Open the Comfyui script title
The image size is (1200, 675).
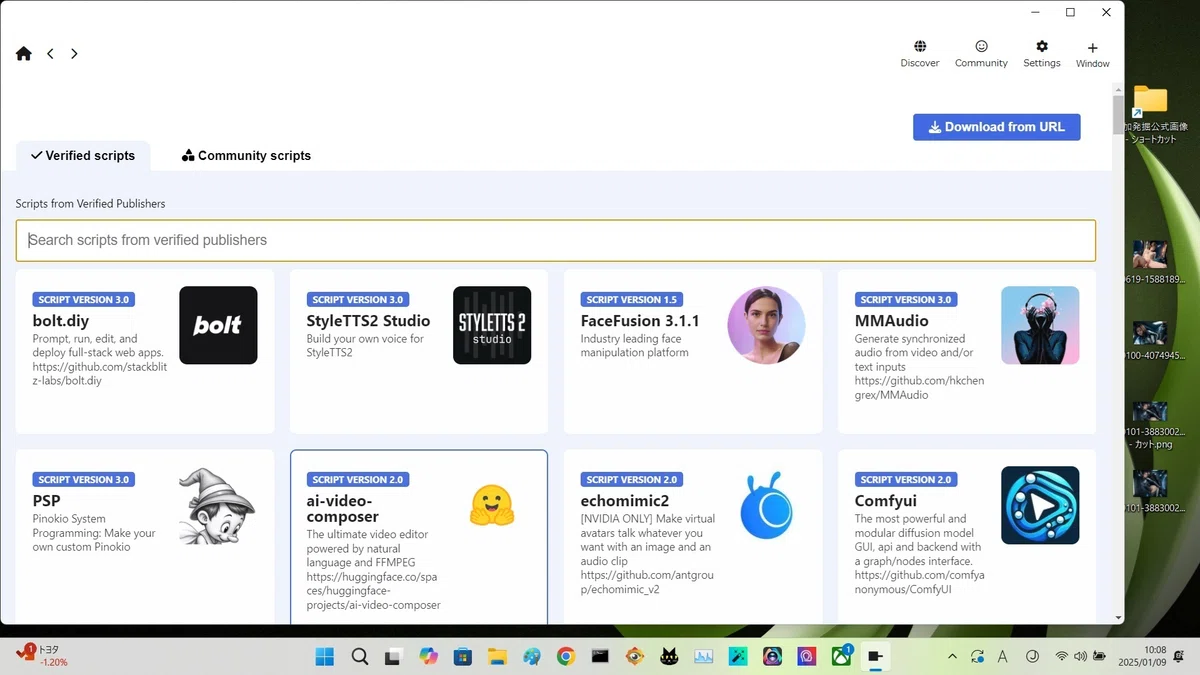(885, 501)
